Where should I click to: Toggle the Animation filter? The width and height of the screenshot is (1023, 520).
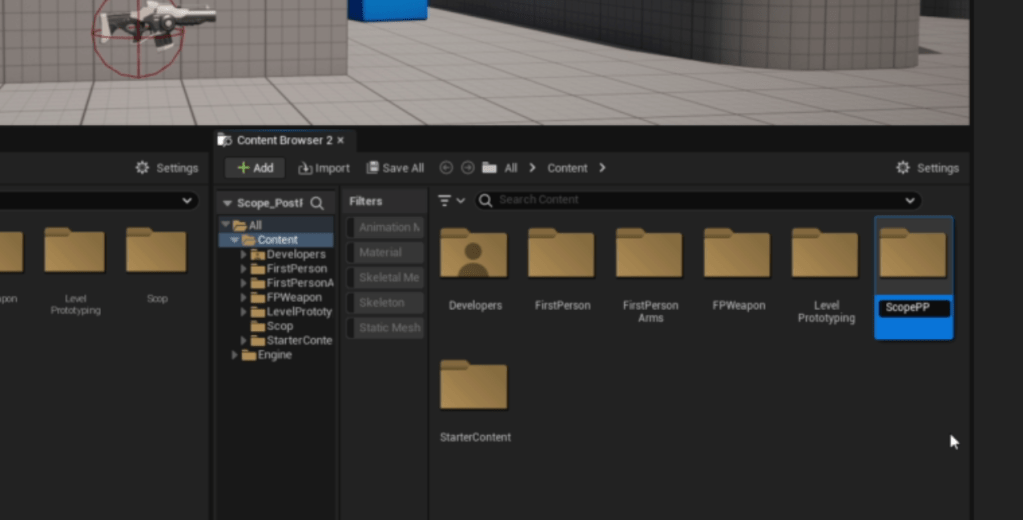click(385, 227)
